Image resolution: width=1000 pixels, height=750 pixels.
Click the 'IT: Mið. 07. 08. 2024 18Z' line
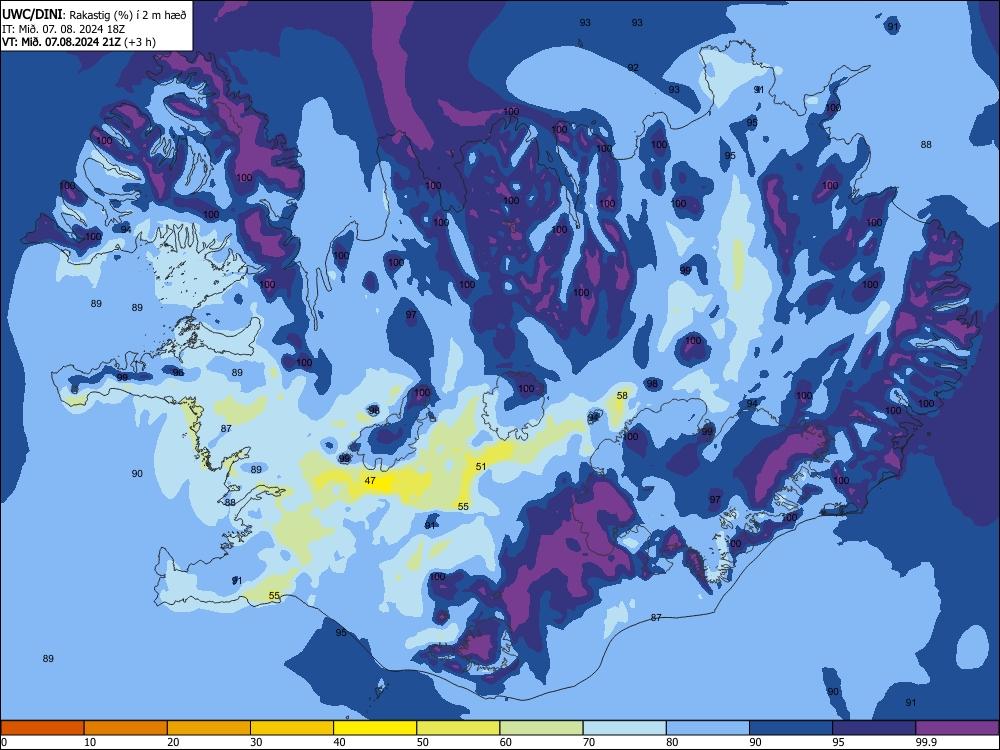pos(64,29)
